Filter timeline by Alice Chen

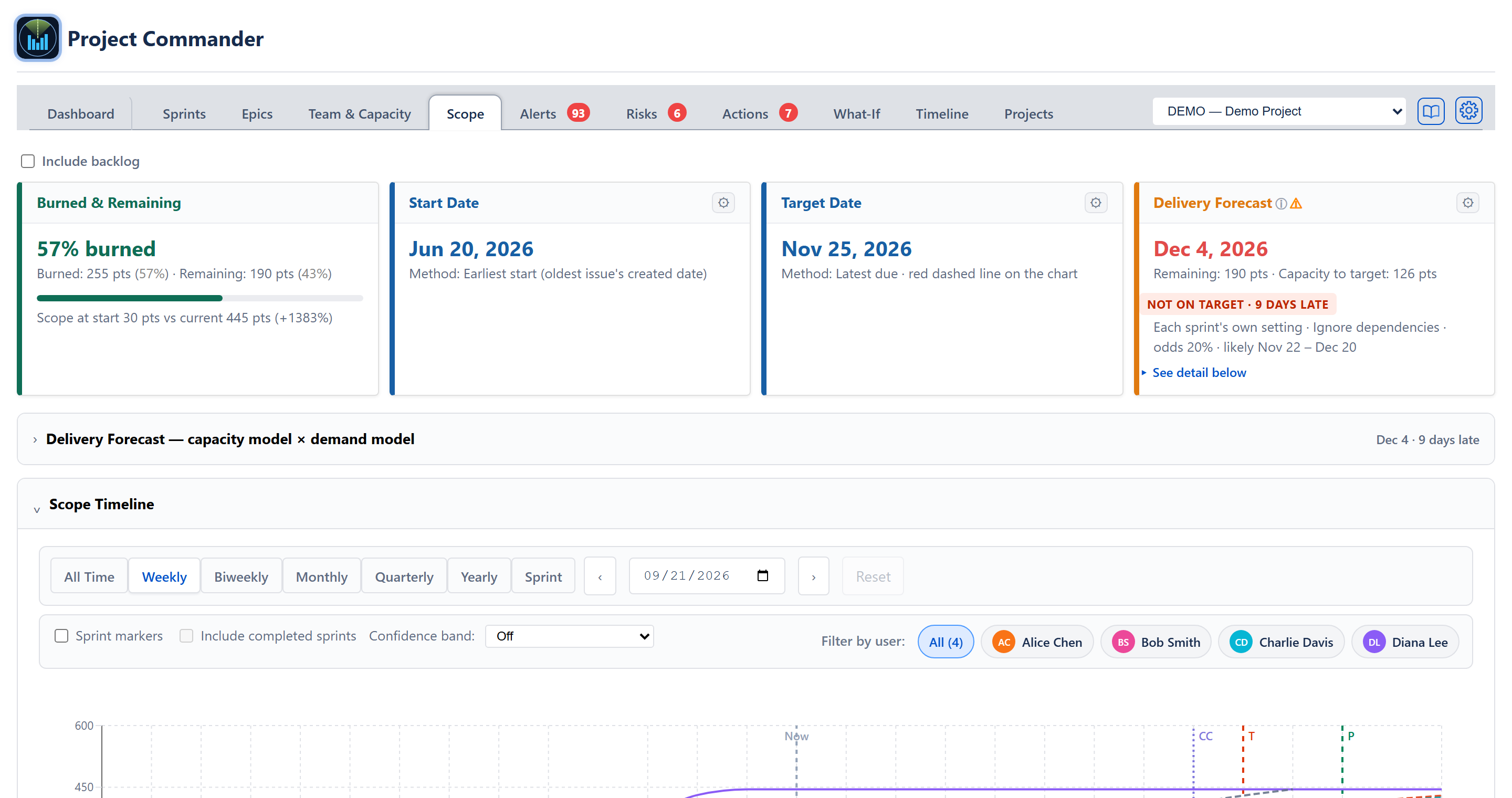[x=1036, y=642]
